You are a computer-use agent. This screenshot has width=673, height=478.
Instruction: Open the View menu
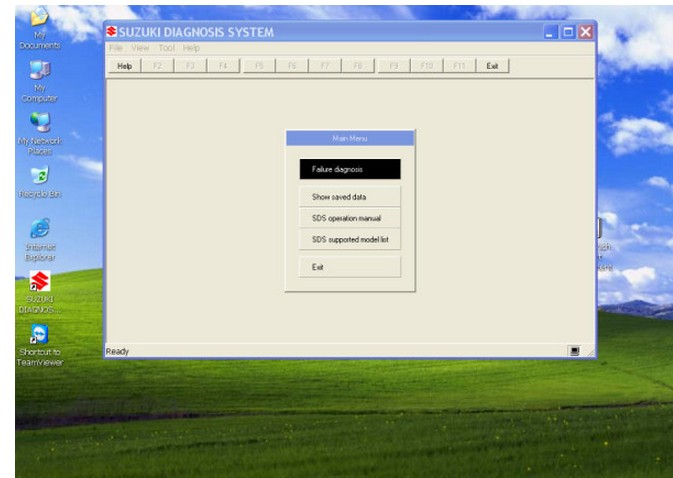point(140,48)
